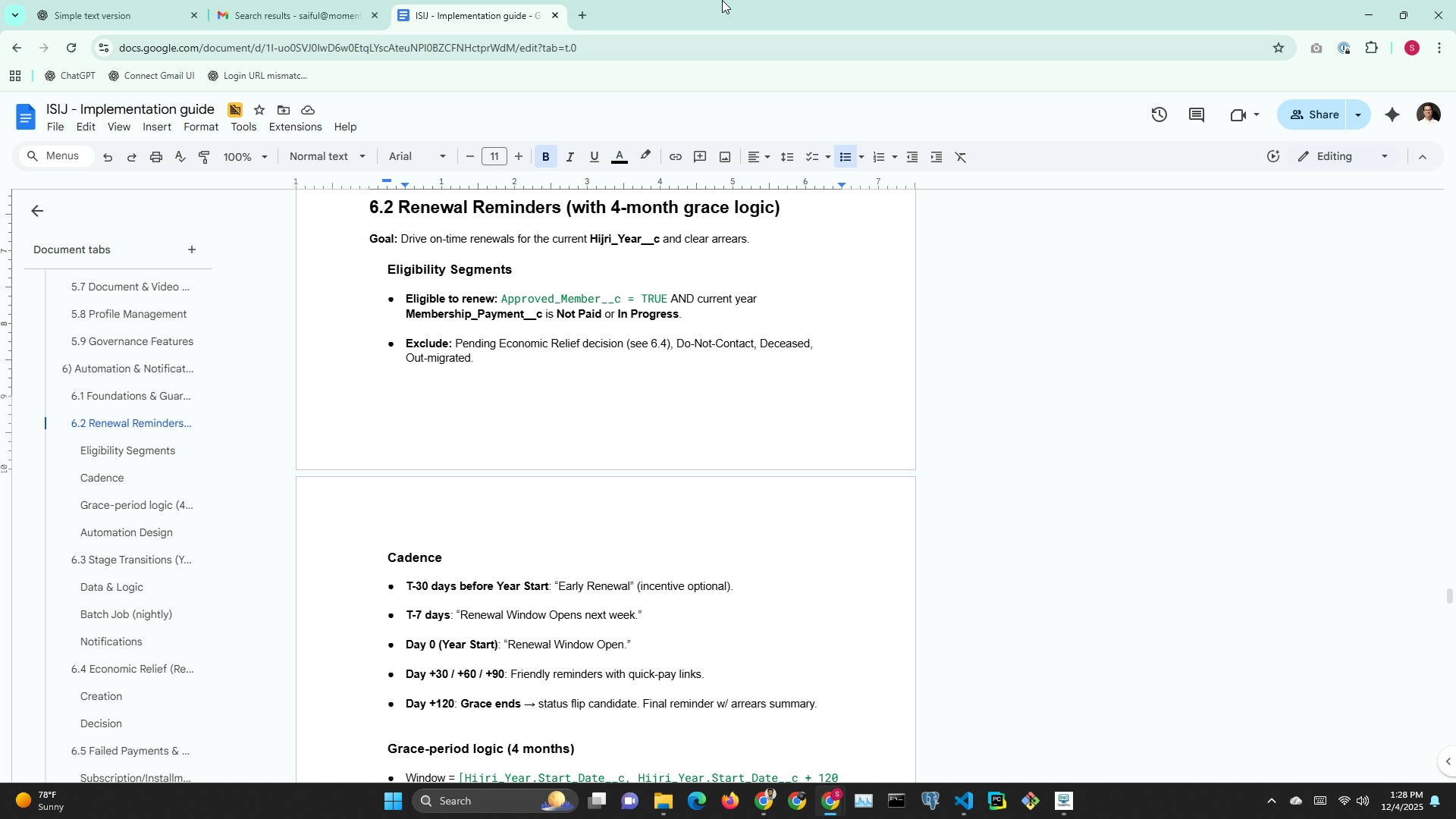Image resolution: width=1456 pixels, height=819 pixels.
Task: Toggle bold formatting button
Action: tap(545, 157)
